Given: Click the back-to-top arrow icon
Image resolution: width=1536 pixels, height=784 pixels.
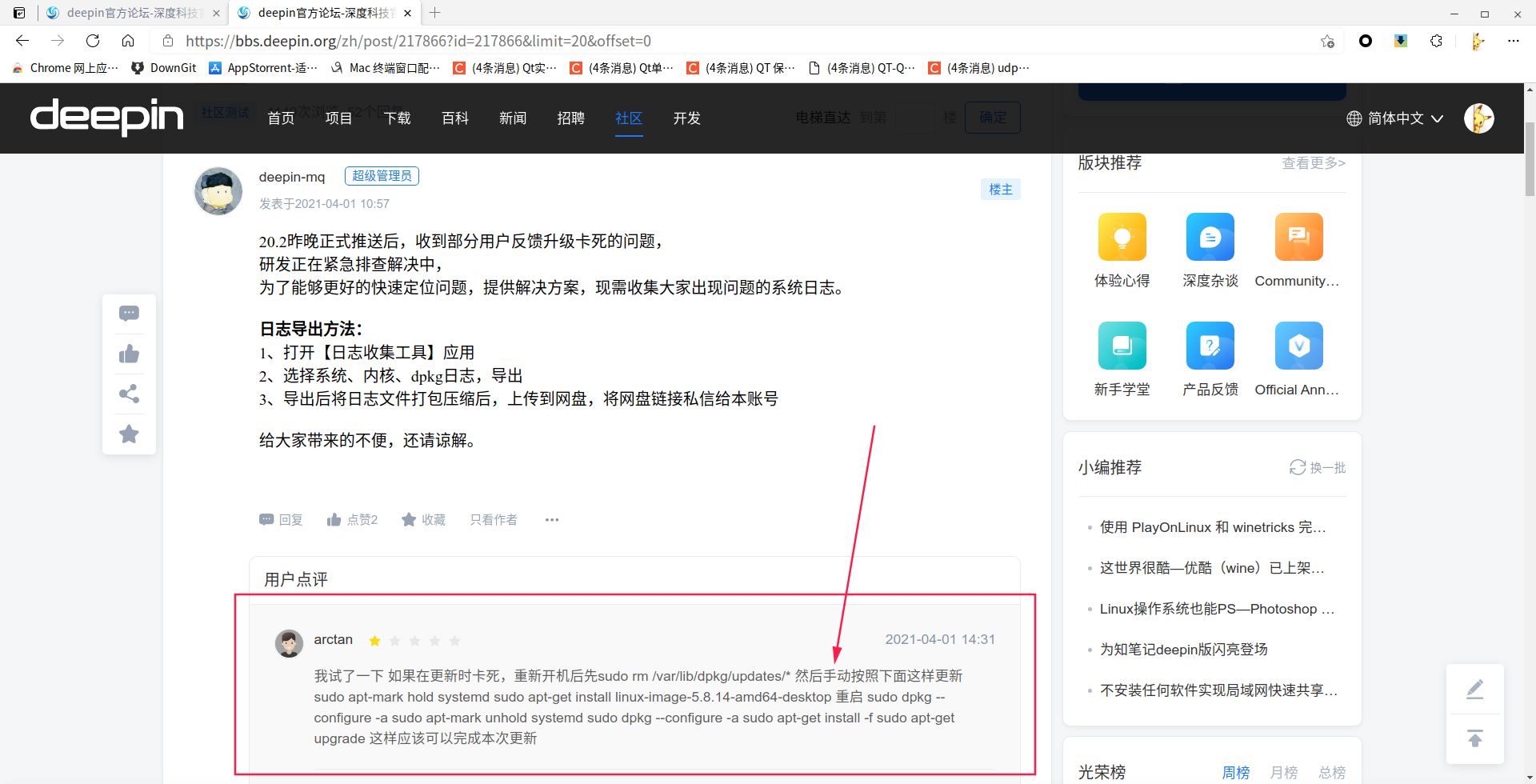Looking at the screenshot, I should pos(1475,738).
